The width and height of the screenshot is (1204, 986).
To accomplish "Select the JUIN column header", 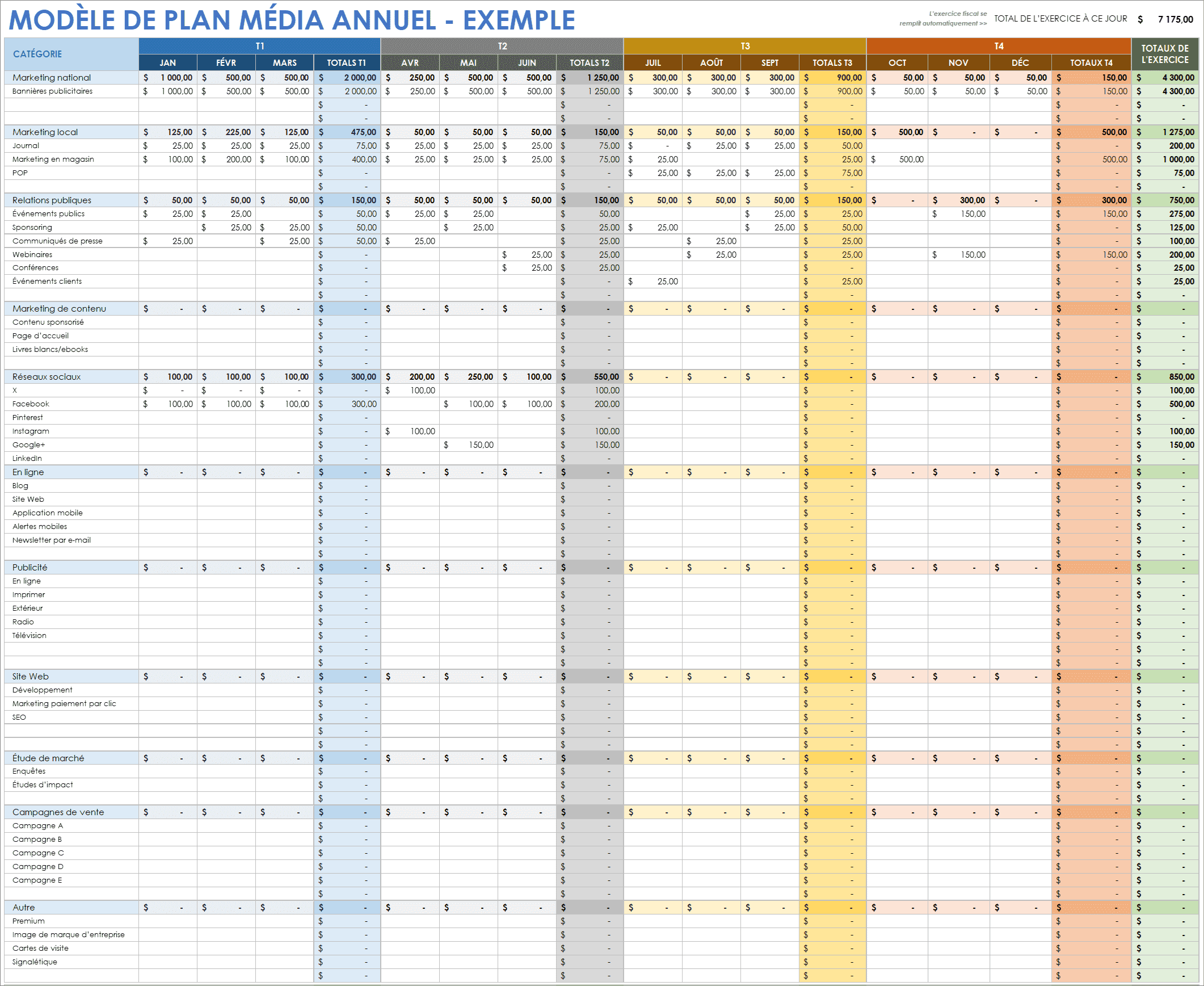I will (527, 62).
